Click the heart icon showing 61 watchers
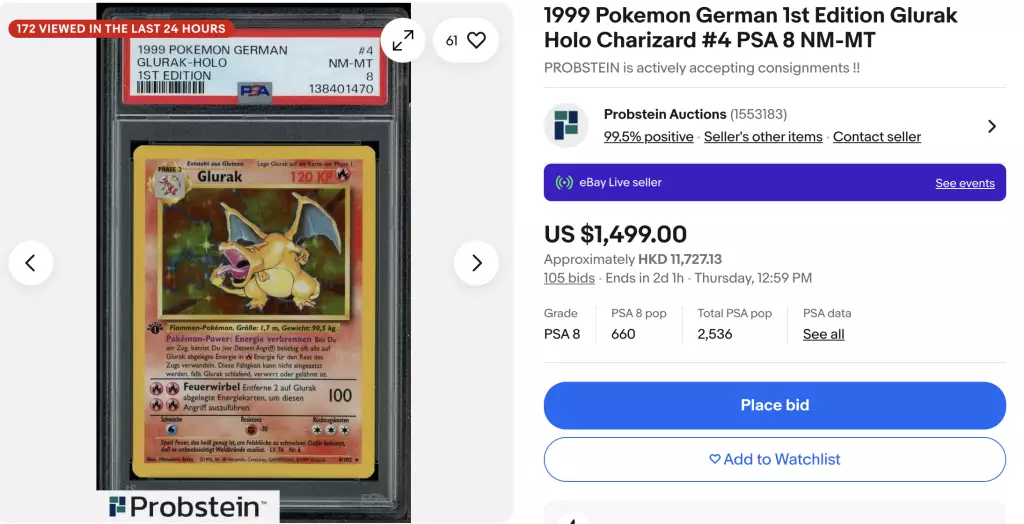 (466, 41)
